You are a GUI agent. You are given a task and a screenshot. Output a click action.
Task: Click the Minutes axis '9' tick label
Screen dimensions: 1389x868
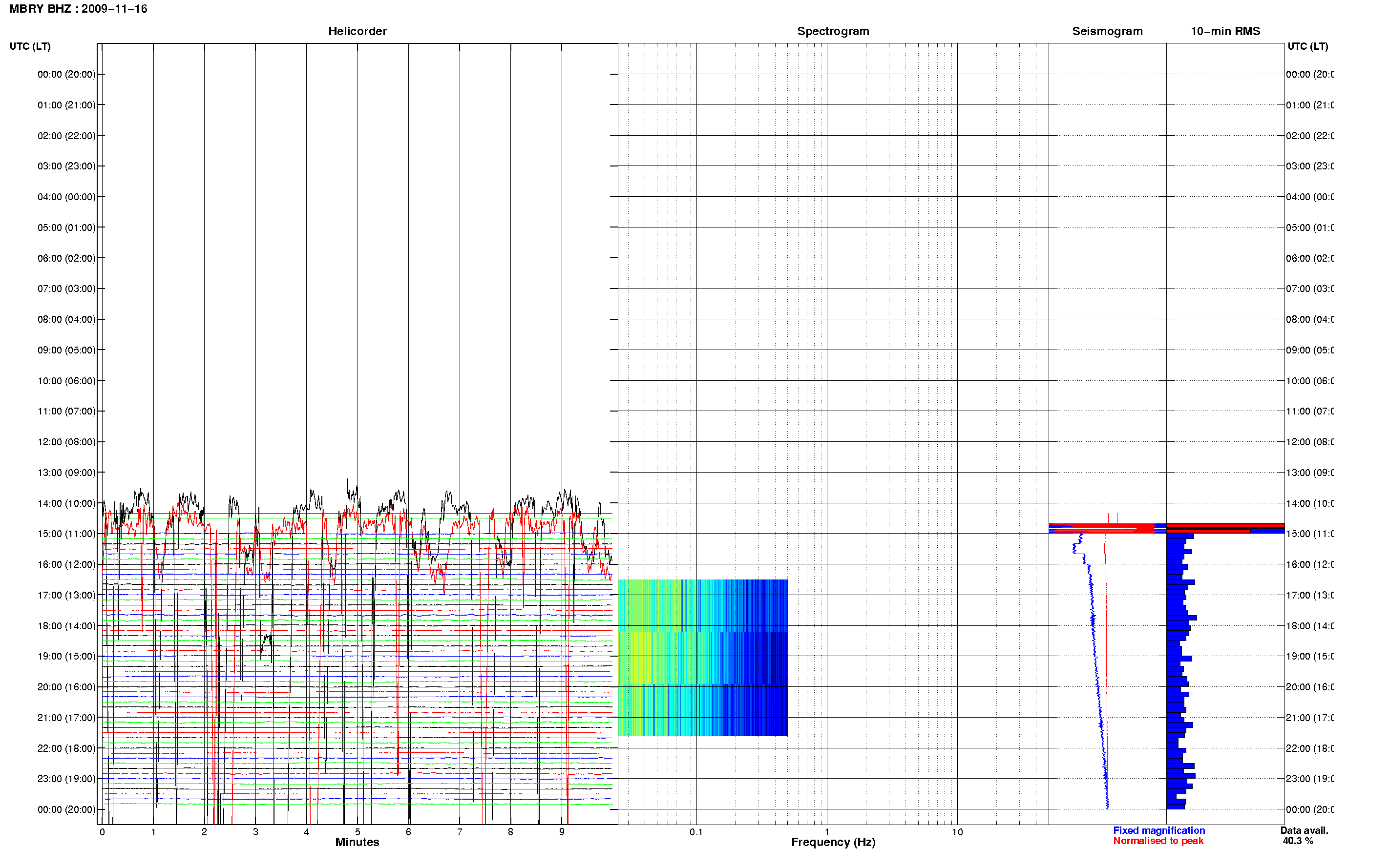click(562, 832)
